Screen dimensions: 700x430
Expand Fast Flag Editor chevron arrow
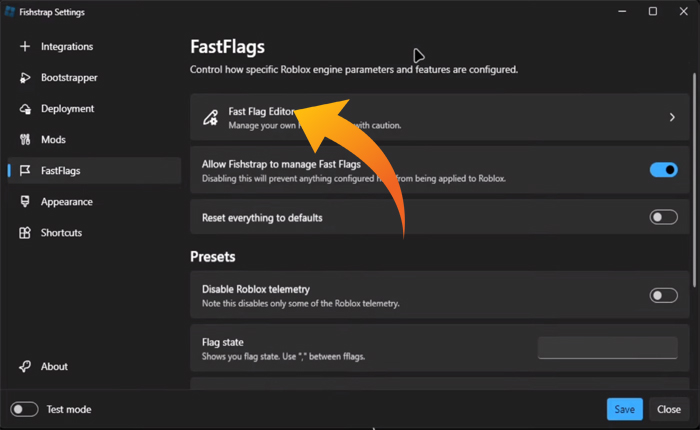tap(672, 118)
